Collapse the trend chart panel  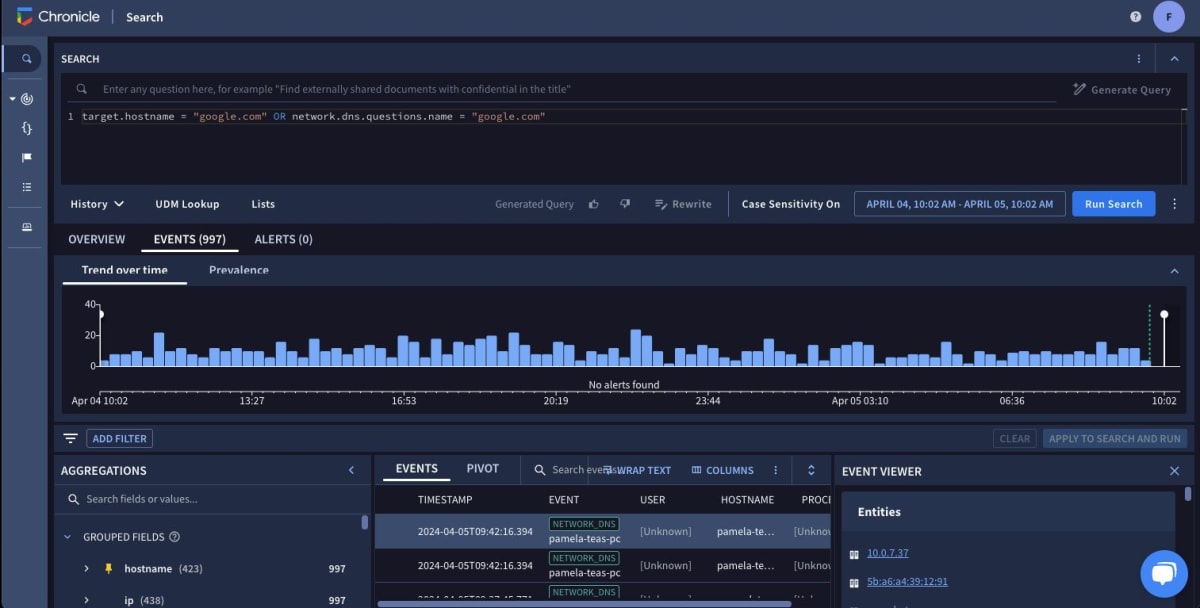coord(1174,271)
